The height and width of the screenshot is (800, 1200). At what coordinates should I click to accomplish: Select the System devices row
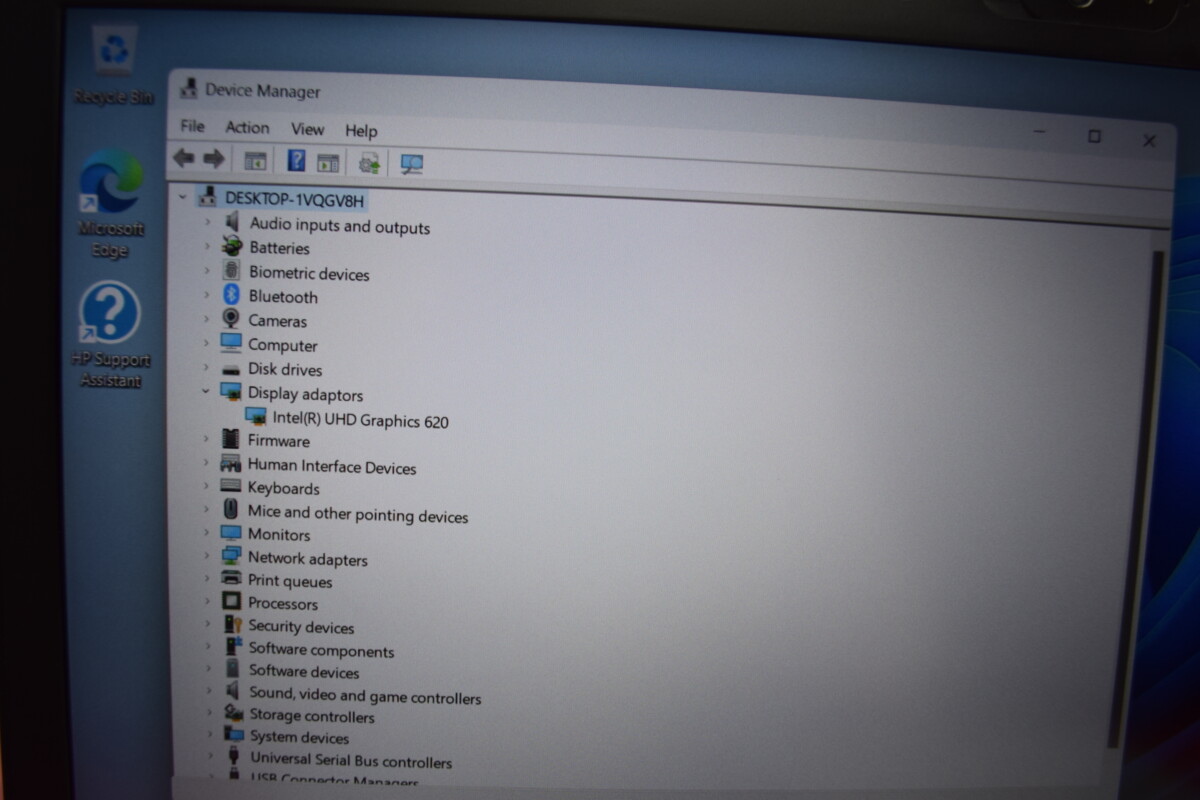click(299, 737)
